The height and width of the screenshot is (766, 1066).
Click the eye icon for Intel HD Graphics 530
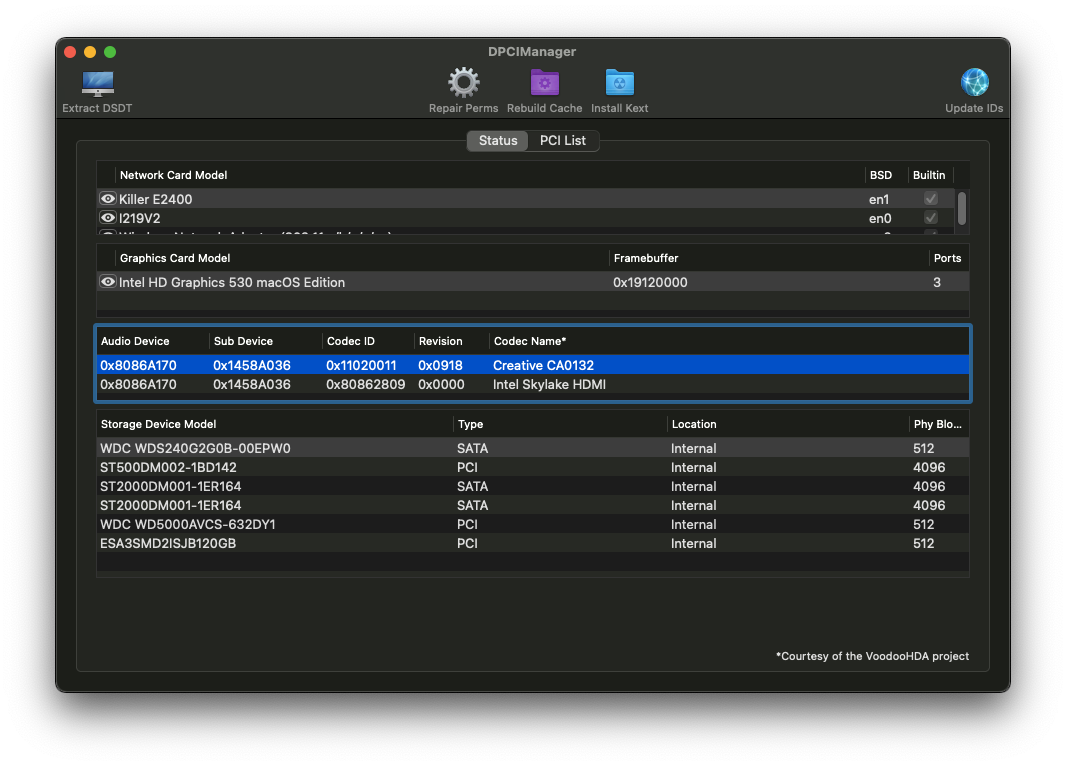coord(108,282)
